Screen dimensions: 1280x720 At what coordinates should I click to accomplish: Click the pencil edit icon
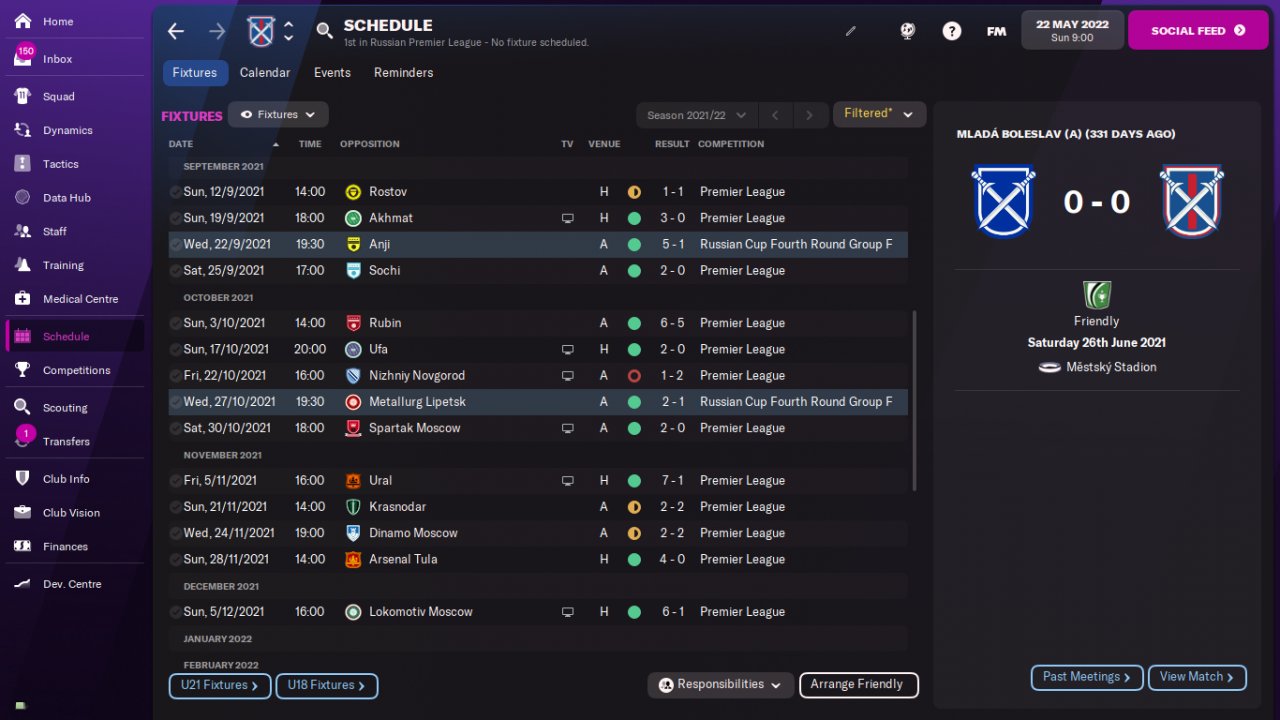click(851, 31)
